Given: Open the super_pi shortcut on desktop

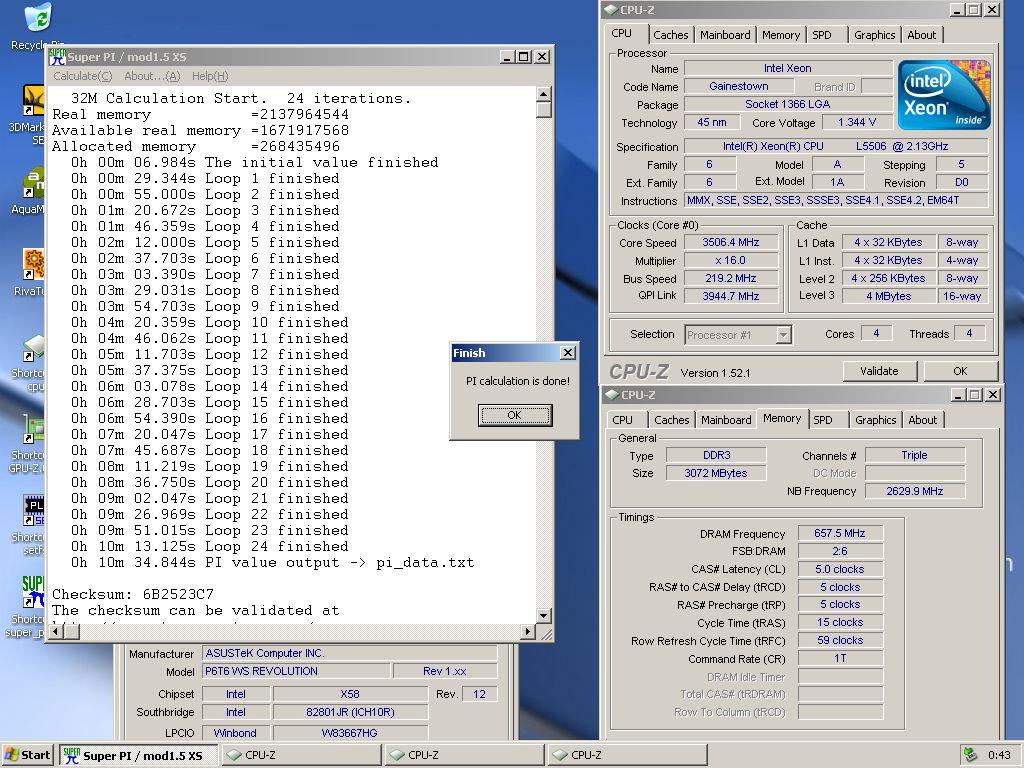Looking at the screenshot, I should point(33,592).
